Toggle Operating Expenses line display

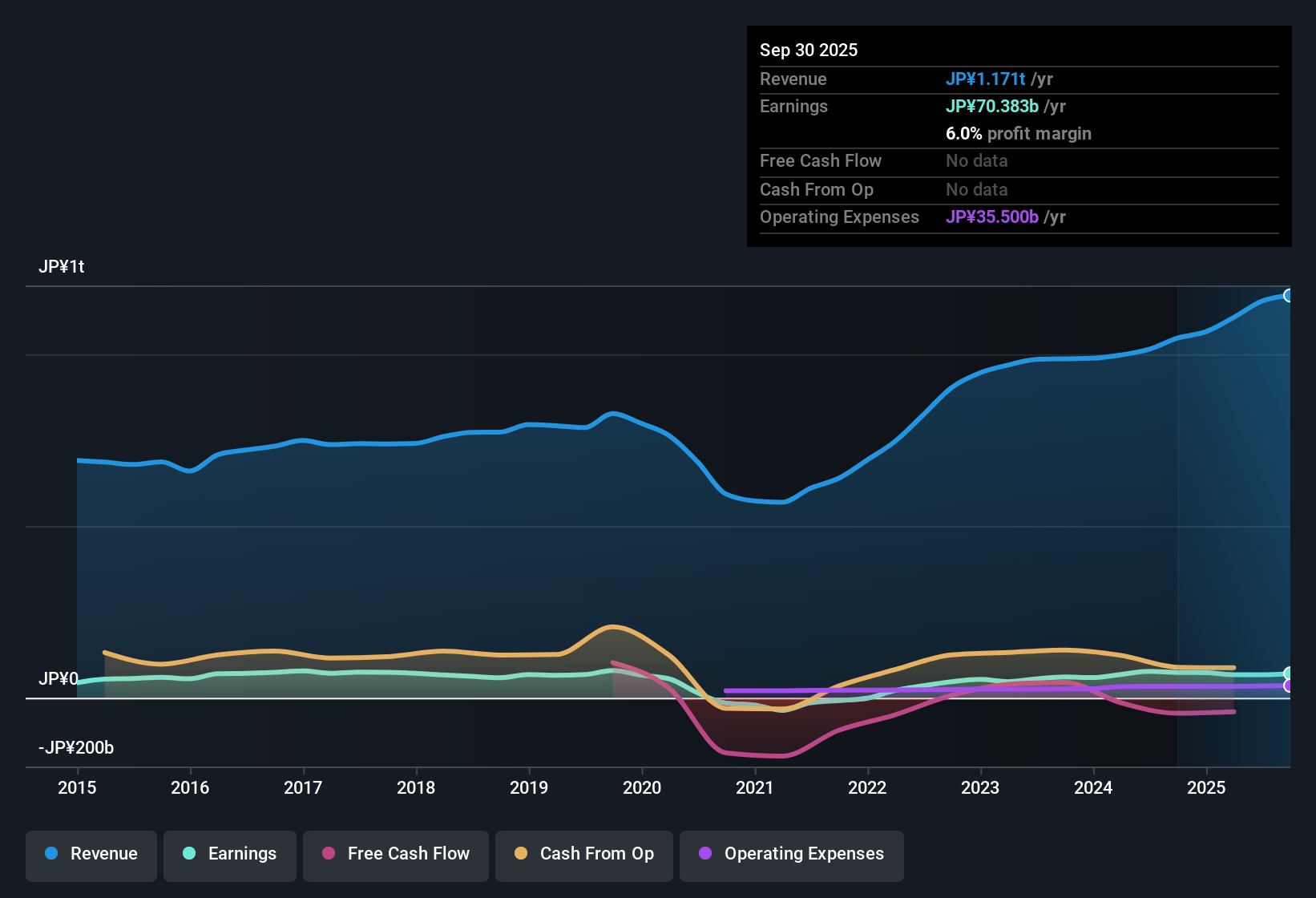pyautogui.click(x=791, y=854)
